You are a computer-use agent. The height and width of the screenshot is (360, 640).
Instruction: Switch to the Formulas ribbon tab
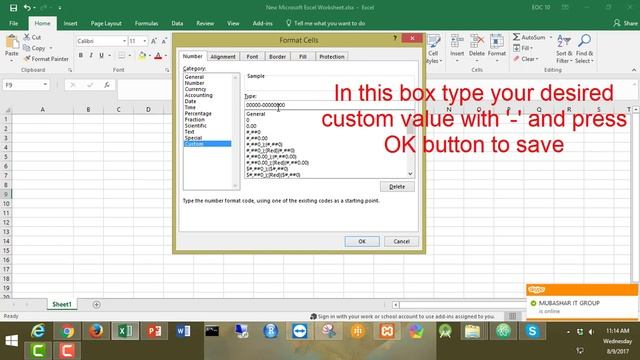[x=146, y=23]
